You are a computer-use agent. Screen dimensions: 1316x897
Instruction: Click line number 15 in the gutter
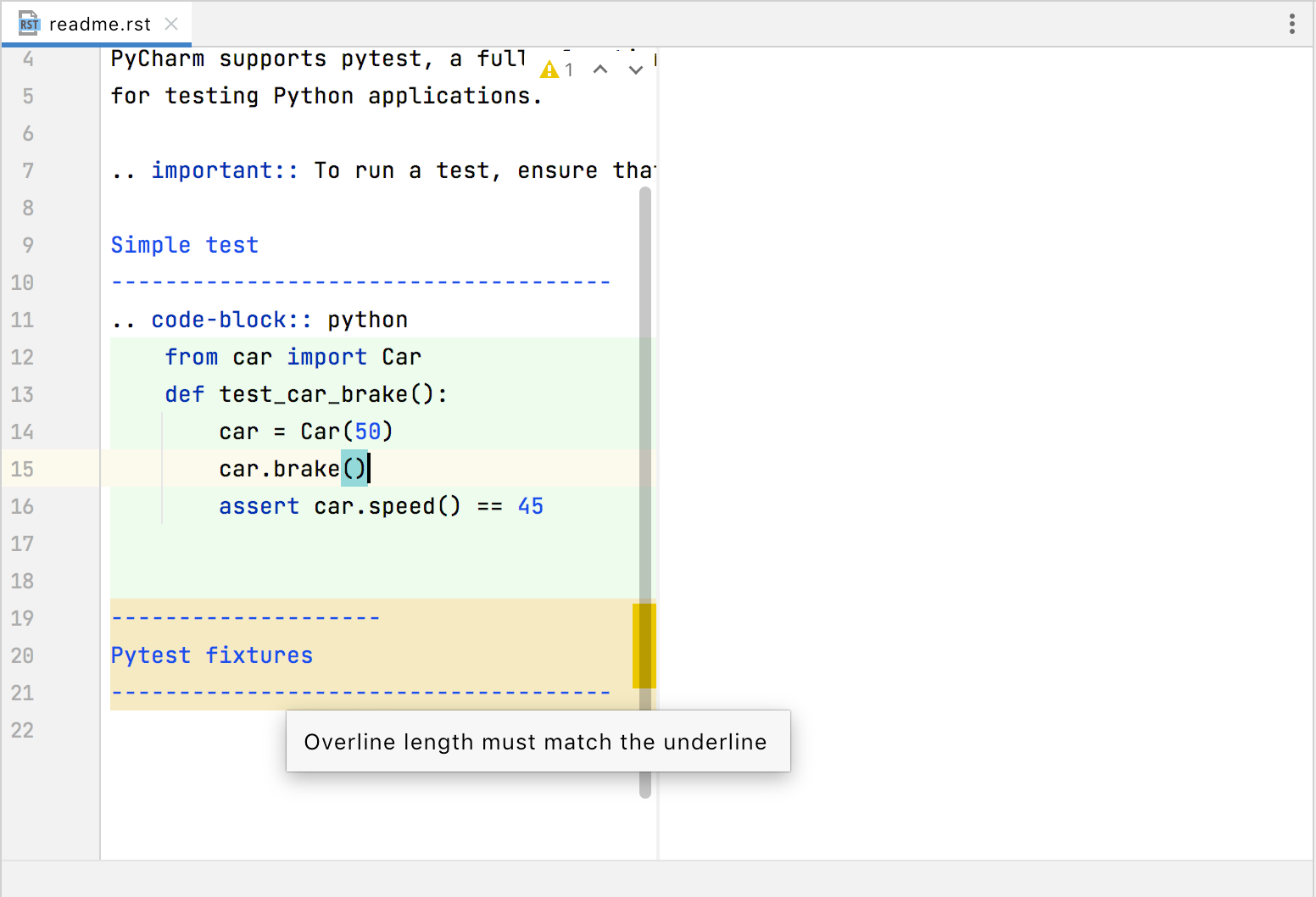pyautogui.click(x=23, y=469)
